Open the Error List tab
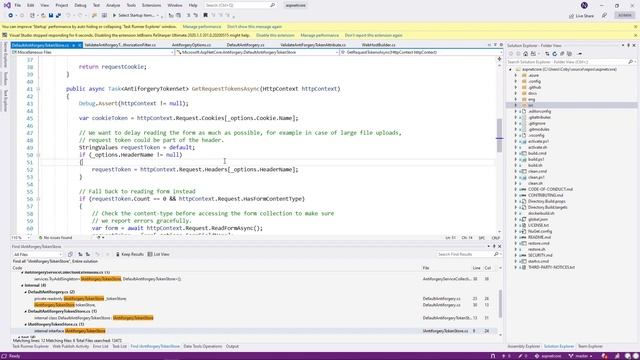Viewport: 640px width, 360px height. pyautogui.click(x=100, y=347)
